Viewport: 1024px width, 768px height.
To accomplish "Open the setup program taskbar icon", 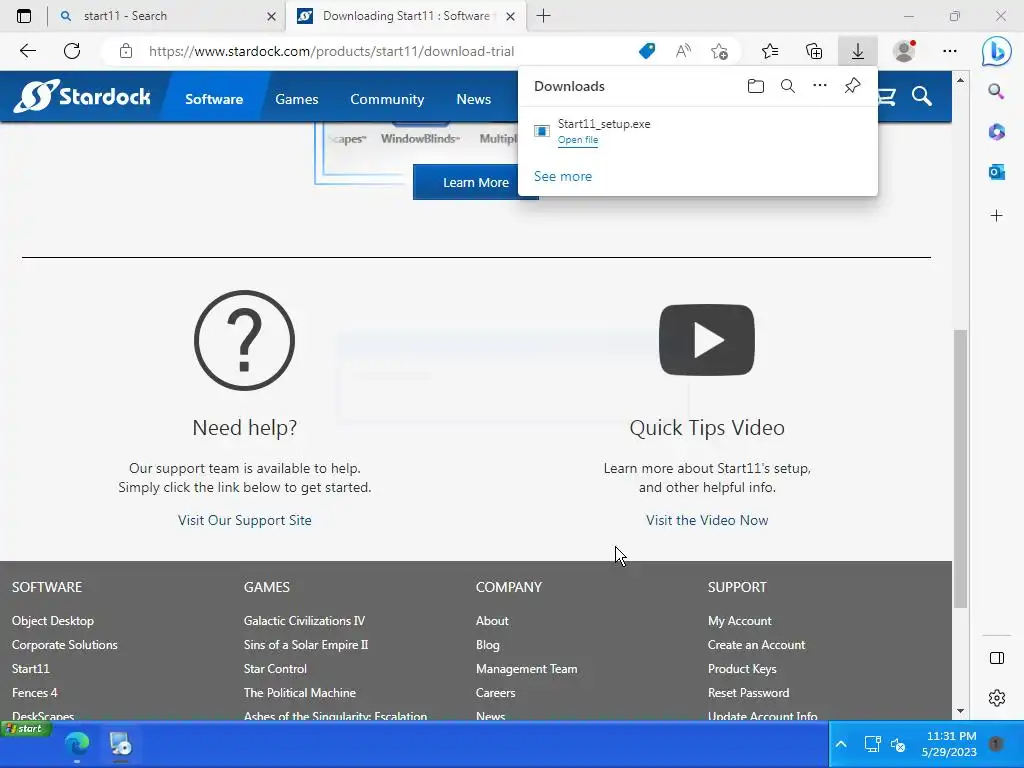I will [x=121, y=744].
